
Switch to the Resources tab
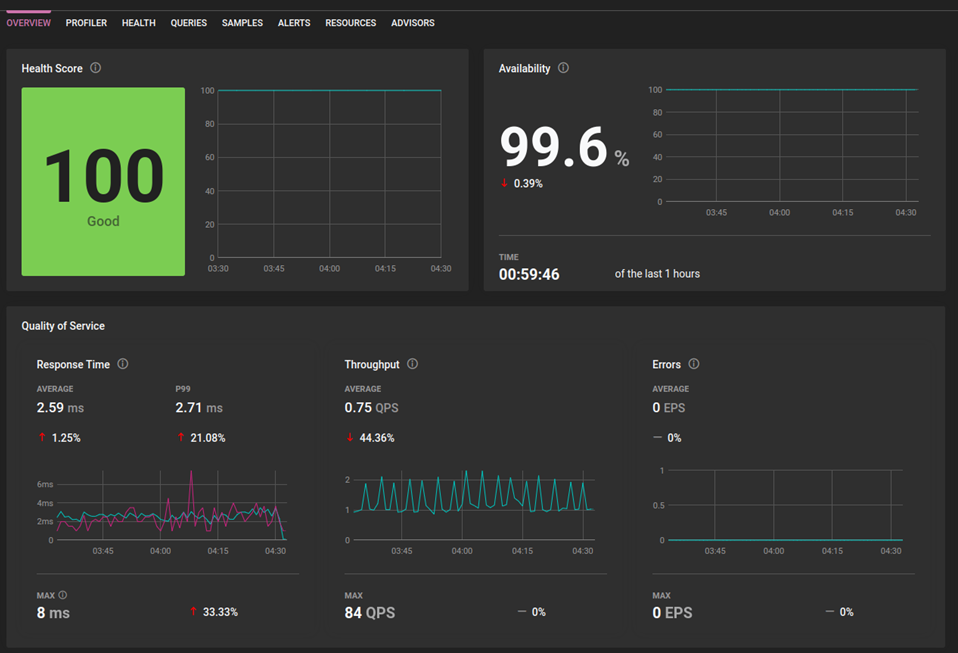tap(351, 23)
